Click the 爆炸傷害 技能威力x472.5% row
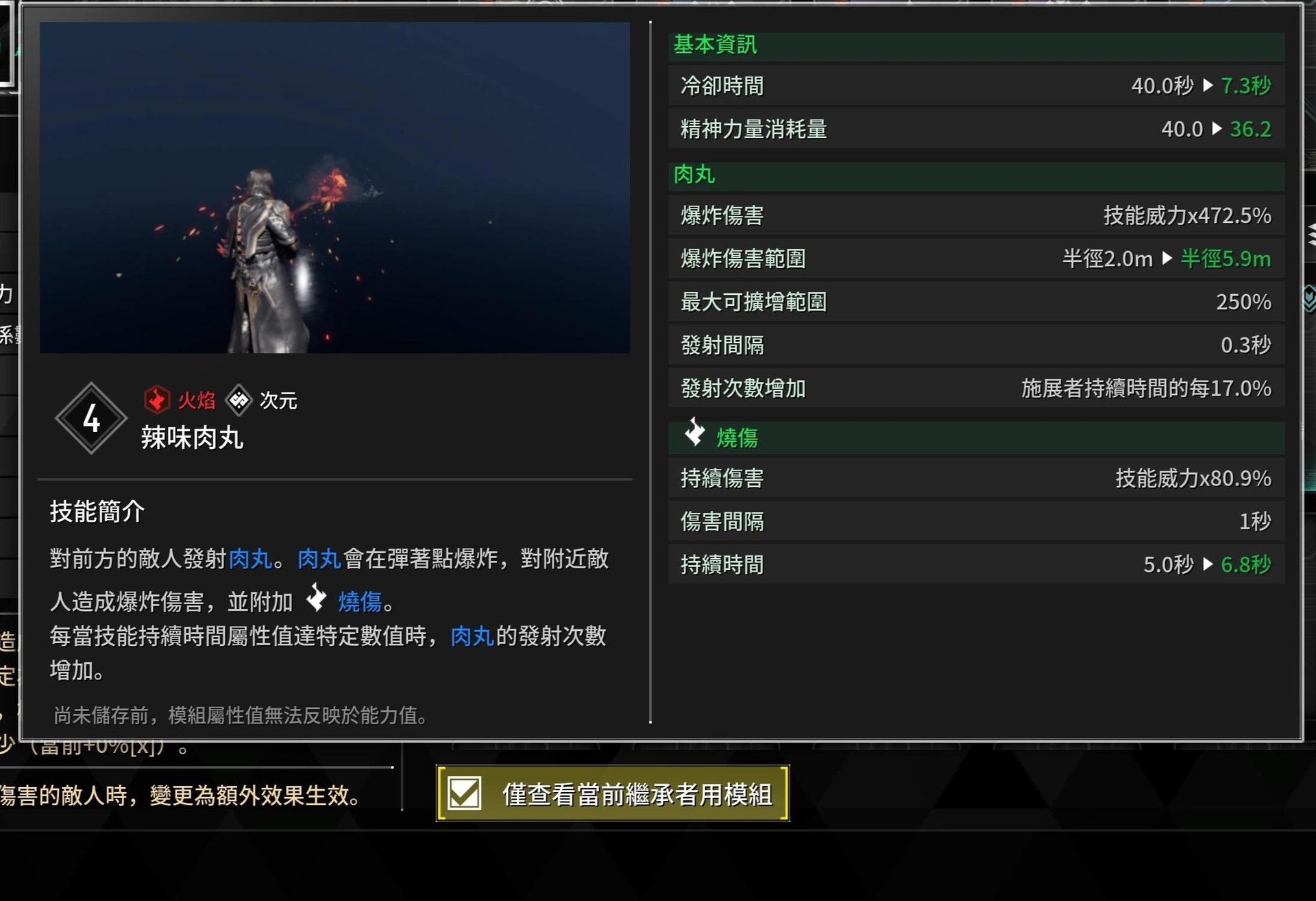The width and height of the screenshot is (1316, 901). [x=976, y=216]
